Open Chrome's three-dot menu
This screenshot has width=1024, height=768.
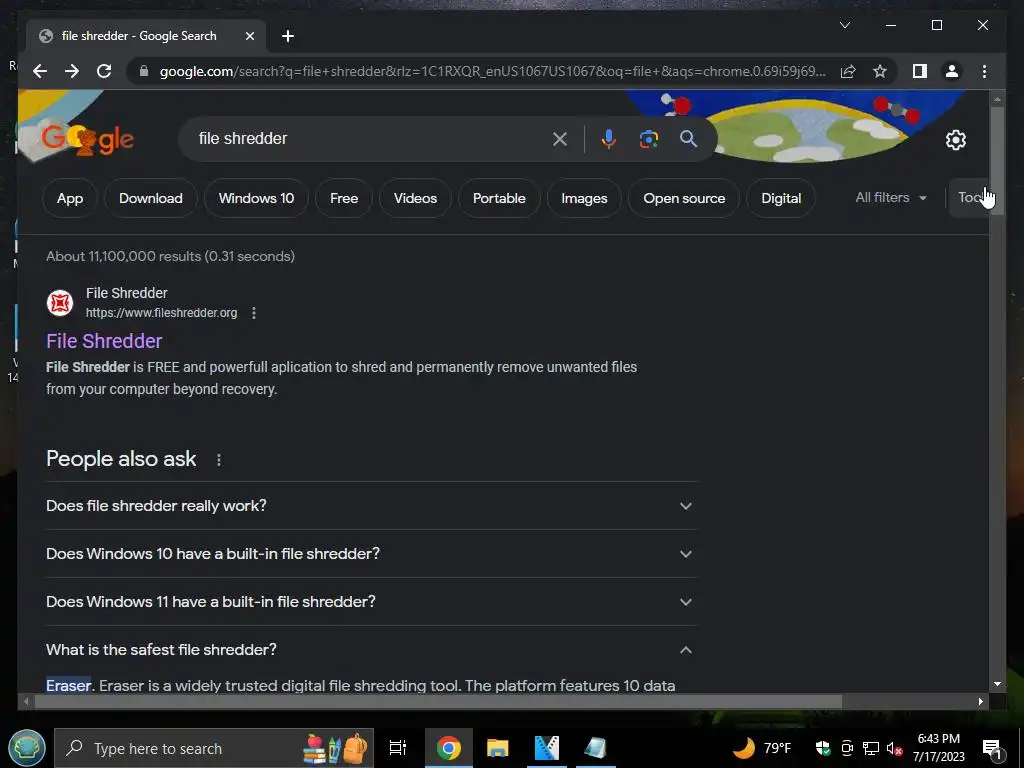984,71
